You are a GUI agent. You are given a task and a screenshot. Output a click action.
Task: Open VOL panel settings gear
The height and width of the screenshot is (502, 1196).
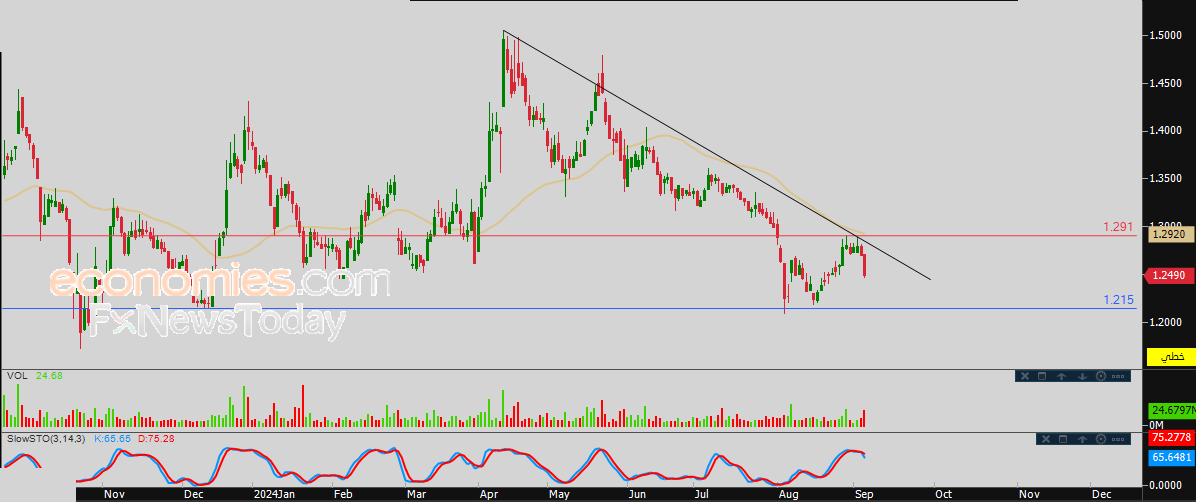pyautogui.click(x=1101, y=376)
